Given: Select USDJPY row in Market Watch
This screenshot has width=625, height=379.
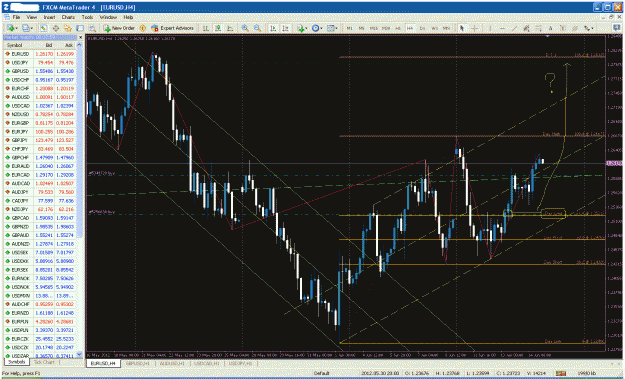Looking at the screenshot, I should [40, 63].
